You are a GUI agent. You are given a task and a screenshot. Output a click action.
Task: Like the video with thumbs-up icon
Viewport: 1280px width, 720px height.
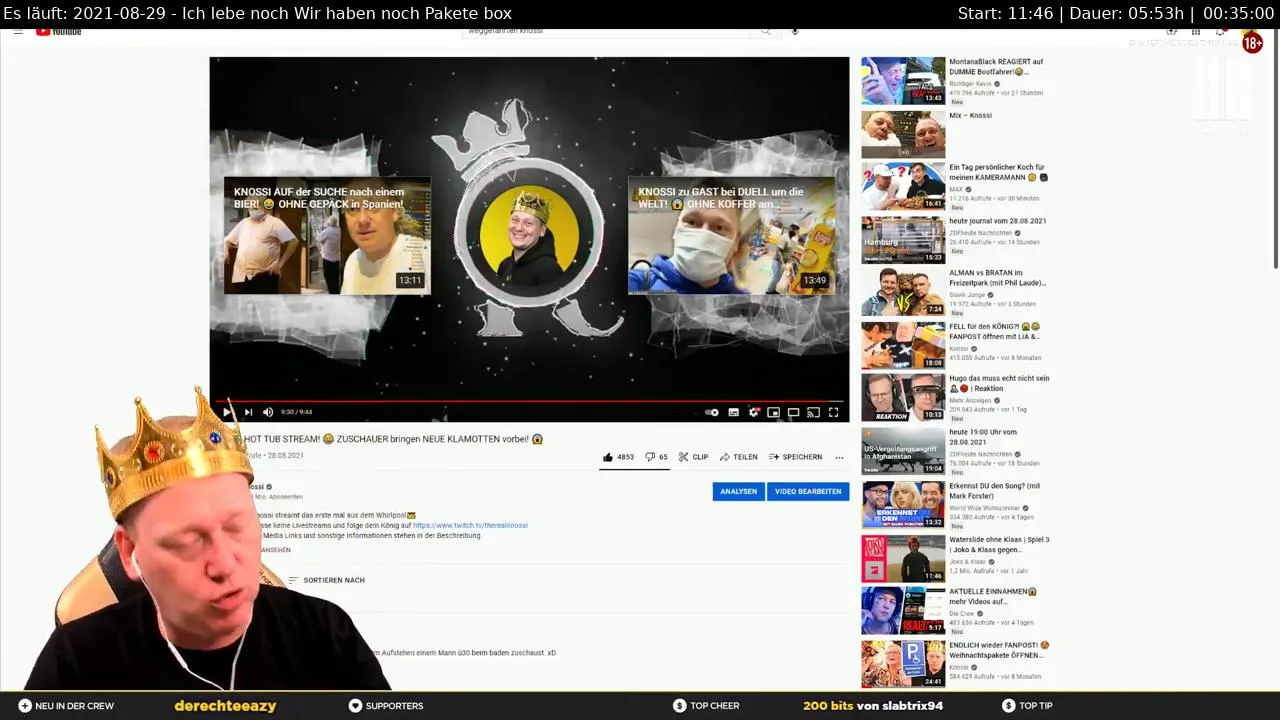(x=607, y=457)
